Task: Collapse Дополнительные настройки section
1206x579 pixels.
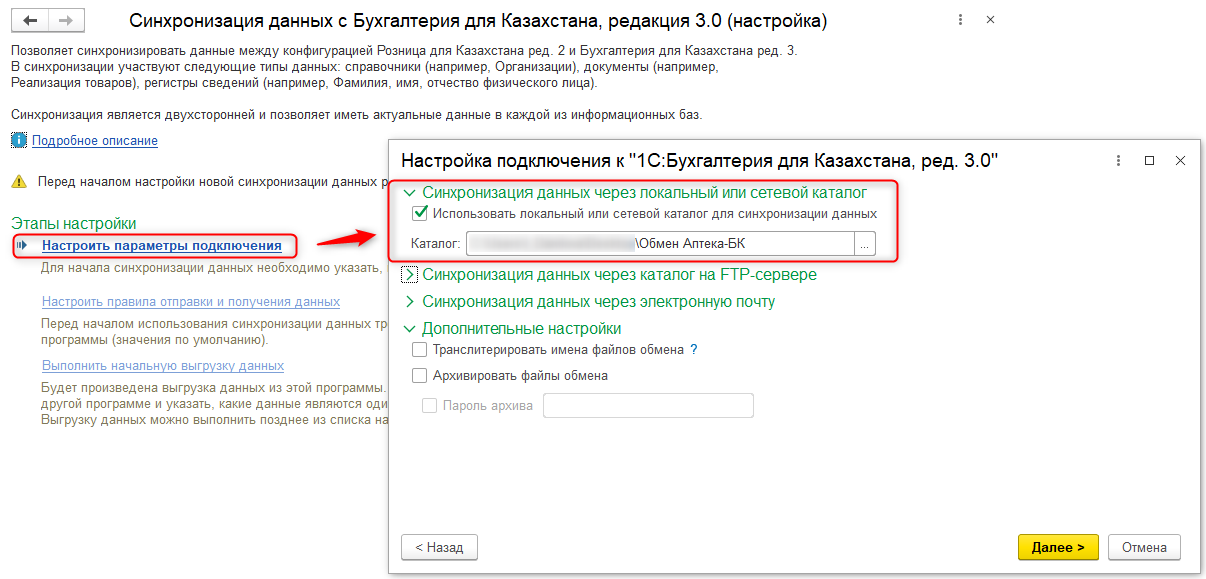Action: (x=409, y=329)
